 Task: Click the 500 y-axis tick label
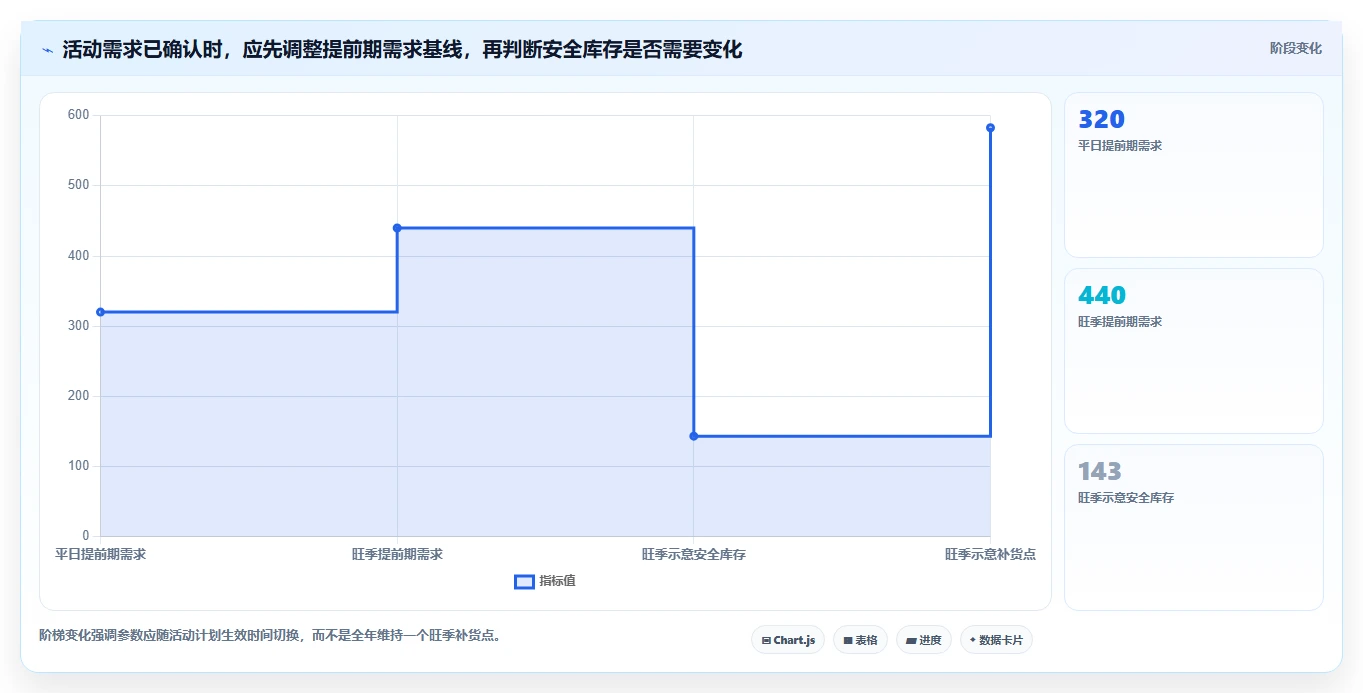(x=79, y=185)
